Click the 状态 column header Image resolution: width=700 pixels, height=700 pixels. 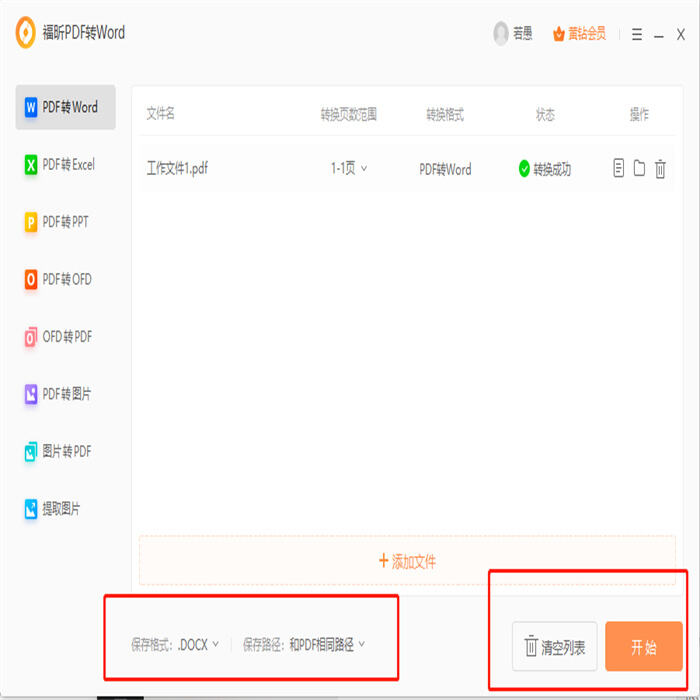pyautogui.click(x=545, y=114)
